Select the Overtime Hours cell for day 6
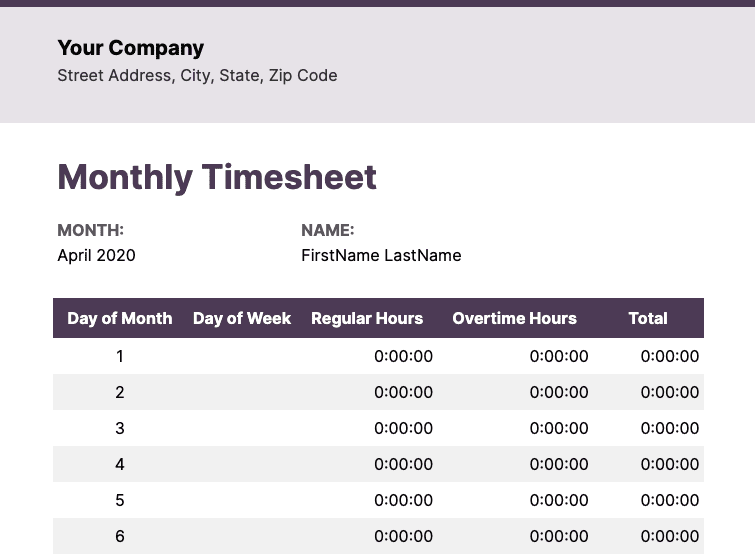Screen dimensions: 755x555 coord(558,536)
